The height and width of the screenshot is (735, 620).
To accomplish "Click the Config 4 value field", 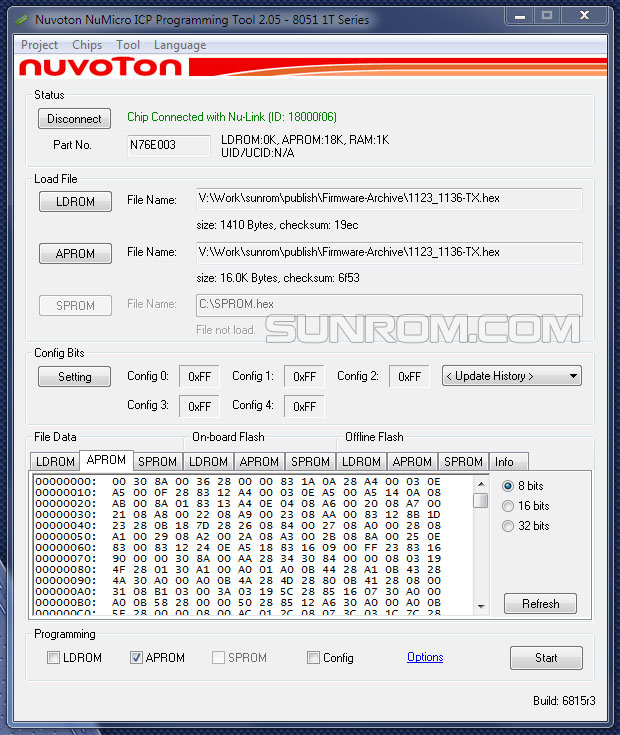I will click(304, 406).
